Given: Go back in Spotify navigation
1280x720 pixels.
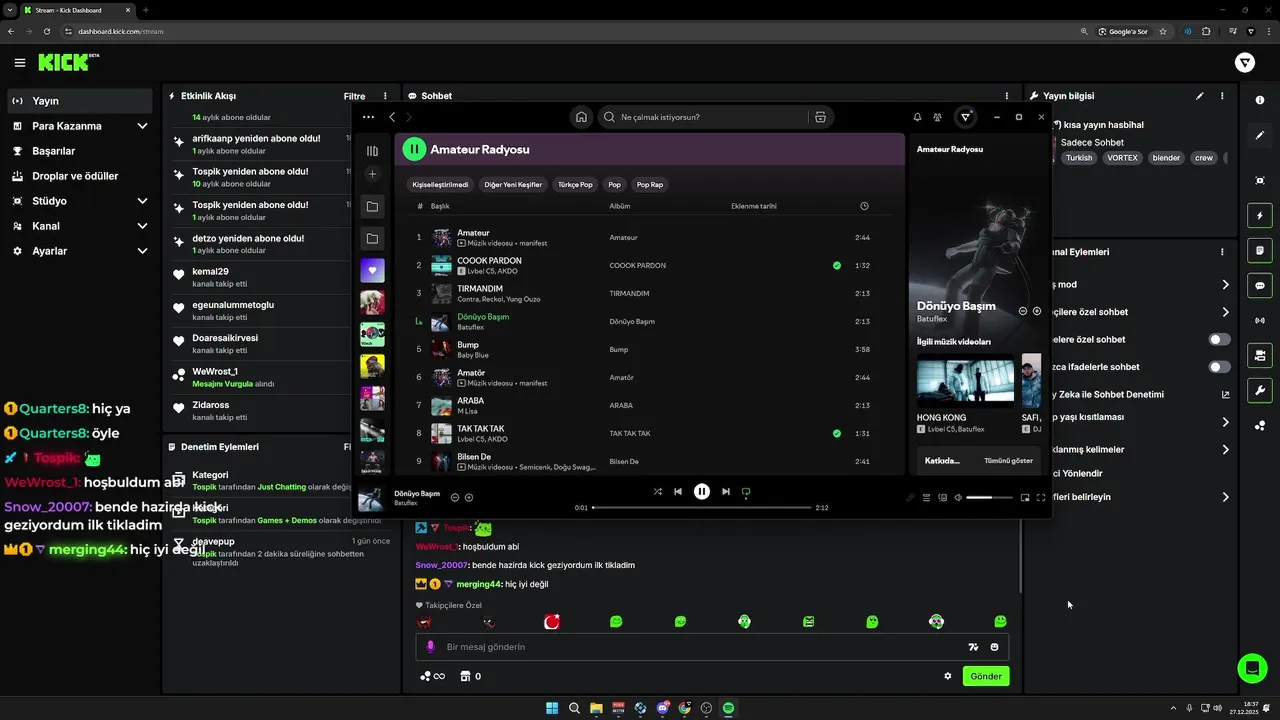Looking at the screenshot, I should coord(392,117).
